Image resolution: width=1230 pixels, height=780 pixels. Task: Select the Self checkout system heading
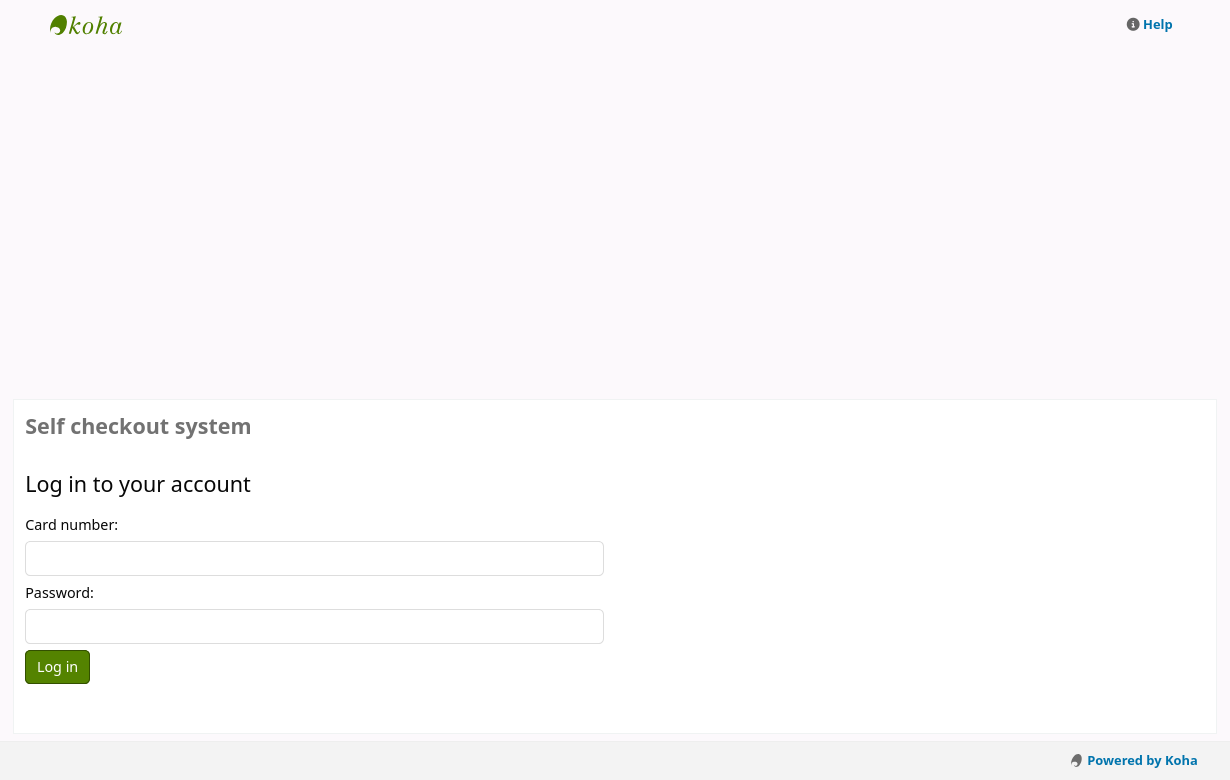[x=138, y=427]
